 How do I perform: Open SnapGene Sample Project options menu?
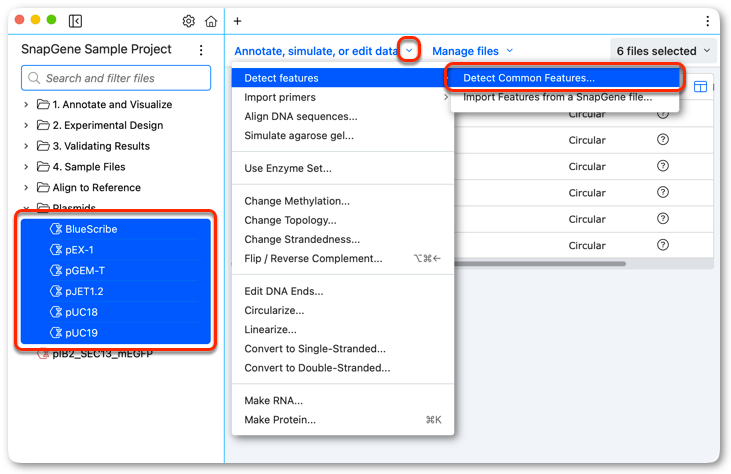[201, 50]
